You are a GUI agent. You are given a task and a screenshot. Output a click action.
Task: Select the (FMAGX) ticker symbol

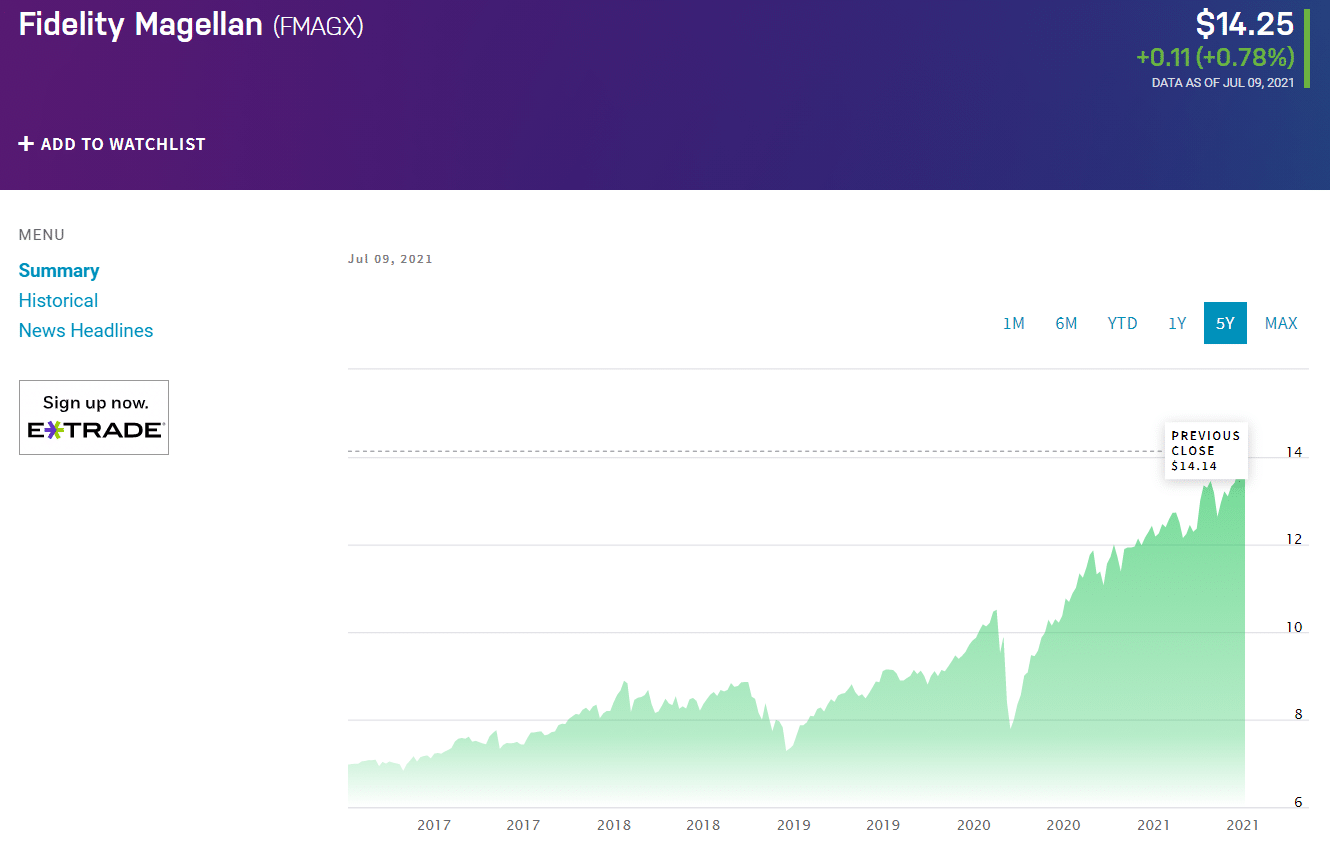pos(318,26)
